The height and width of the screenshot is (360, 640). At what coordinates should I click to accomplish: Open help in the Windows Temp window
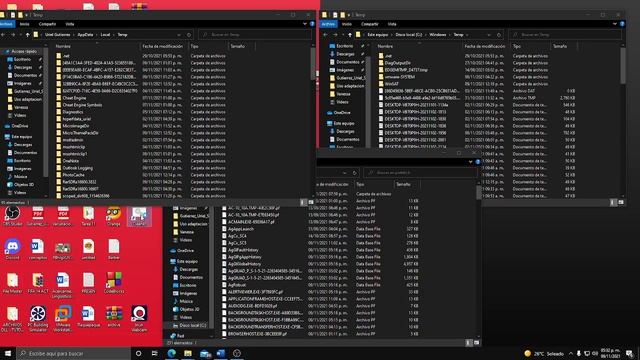tap(622, 24)
